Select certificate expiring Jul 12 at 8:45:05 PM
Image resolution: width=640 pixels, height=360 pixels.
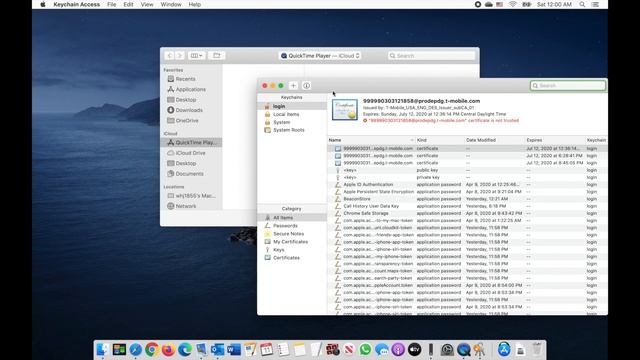pyautogui.click(x=467, y=163)
